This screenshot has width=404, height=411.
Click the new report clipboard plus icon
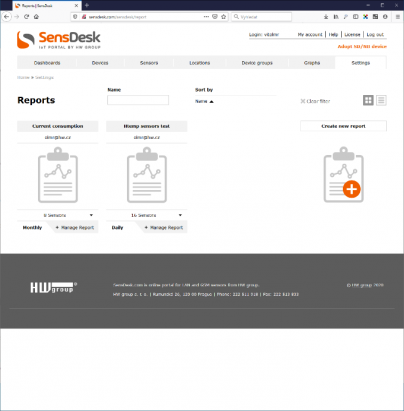344,175
